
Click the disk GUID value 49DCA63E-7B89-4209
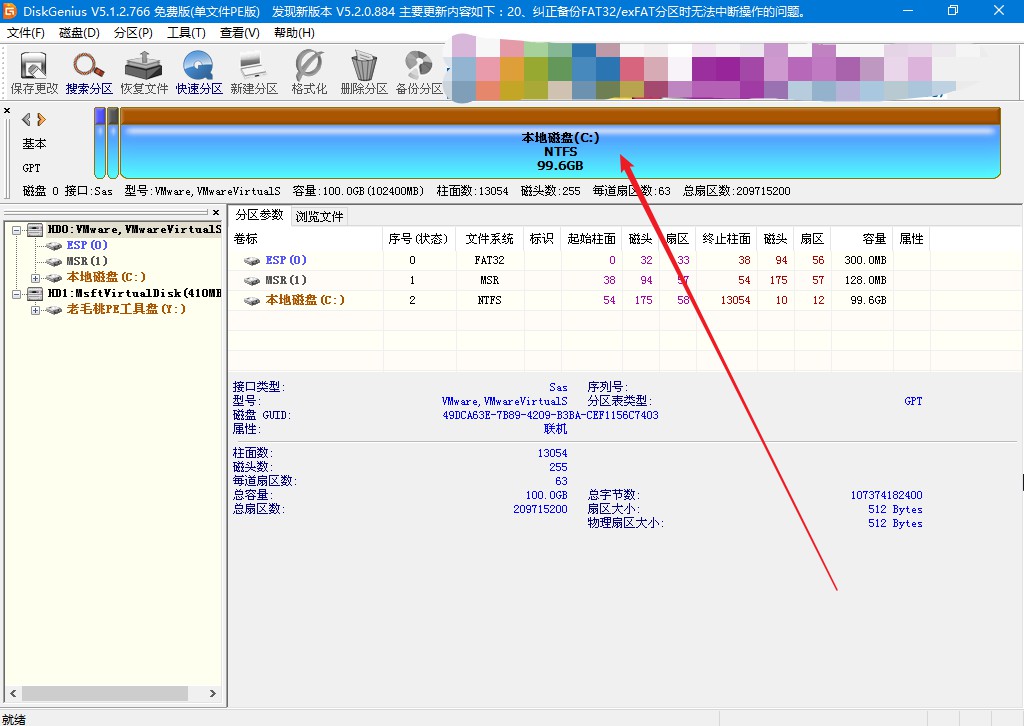tap(551, 415)
